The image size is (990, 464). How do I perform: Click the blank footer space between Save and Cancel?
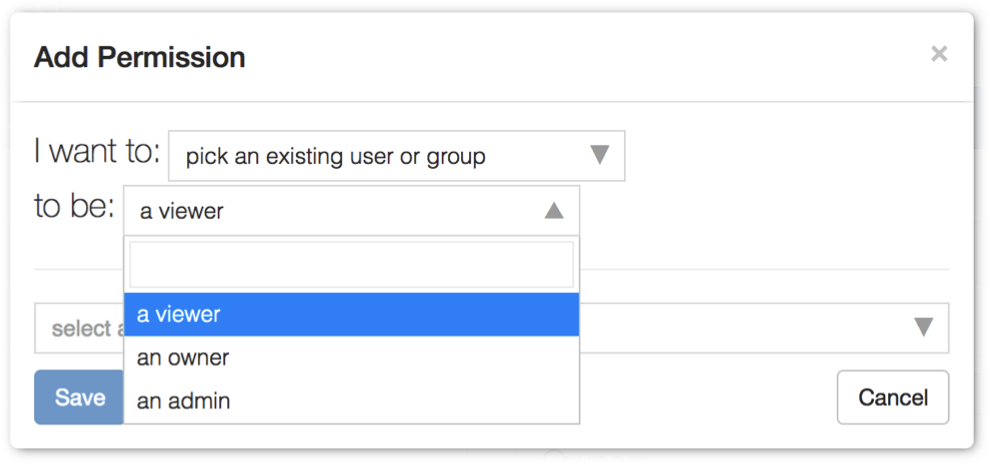(707, 397)
